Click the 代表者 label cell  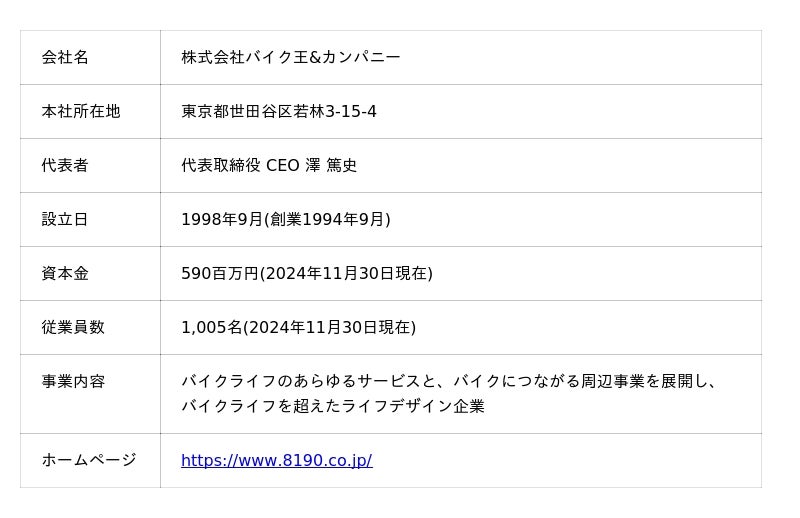click(x=65, y=166)
